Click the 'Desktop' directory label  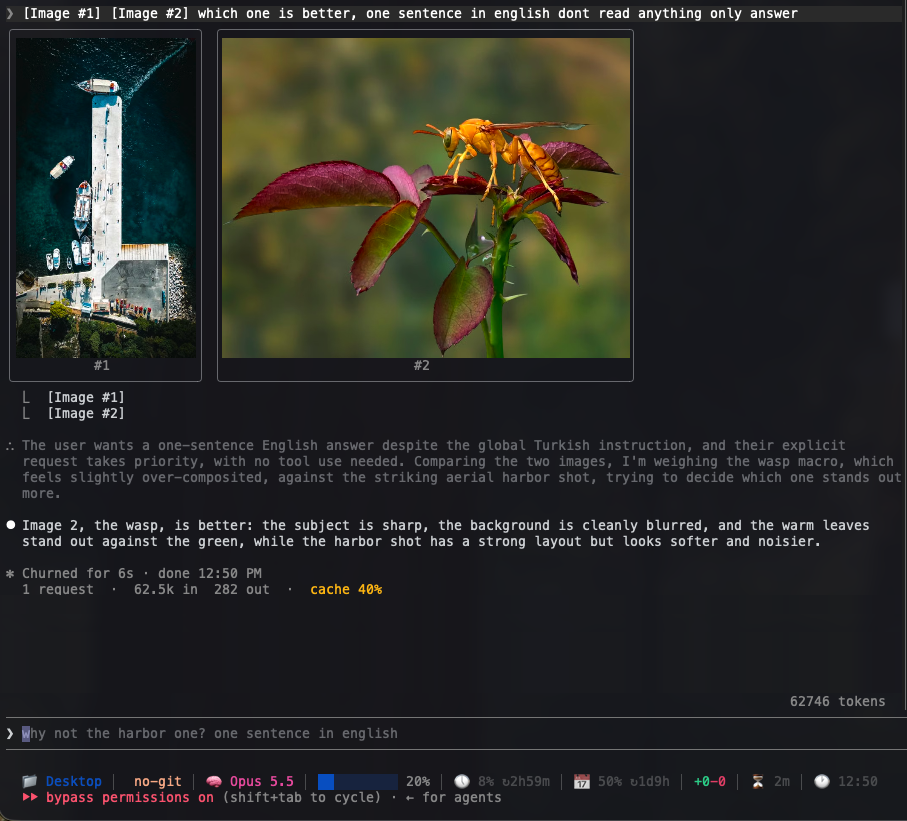pos(73,781)
